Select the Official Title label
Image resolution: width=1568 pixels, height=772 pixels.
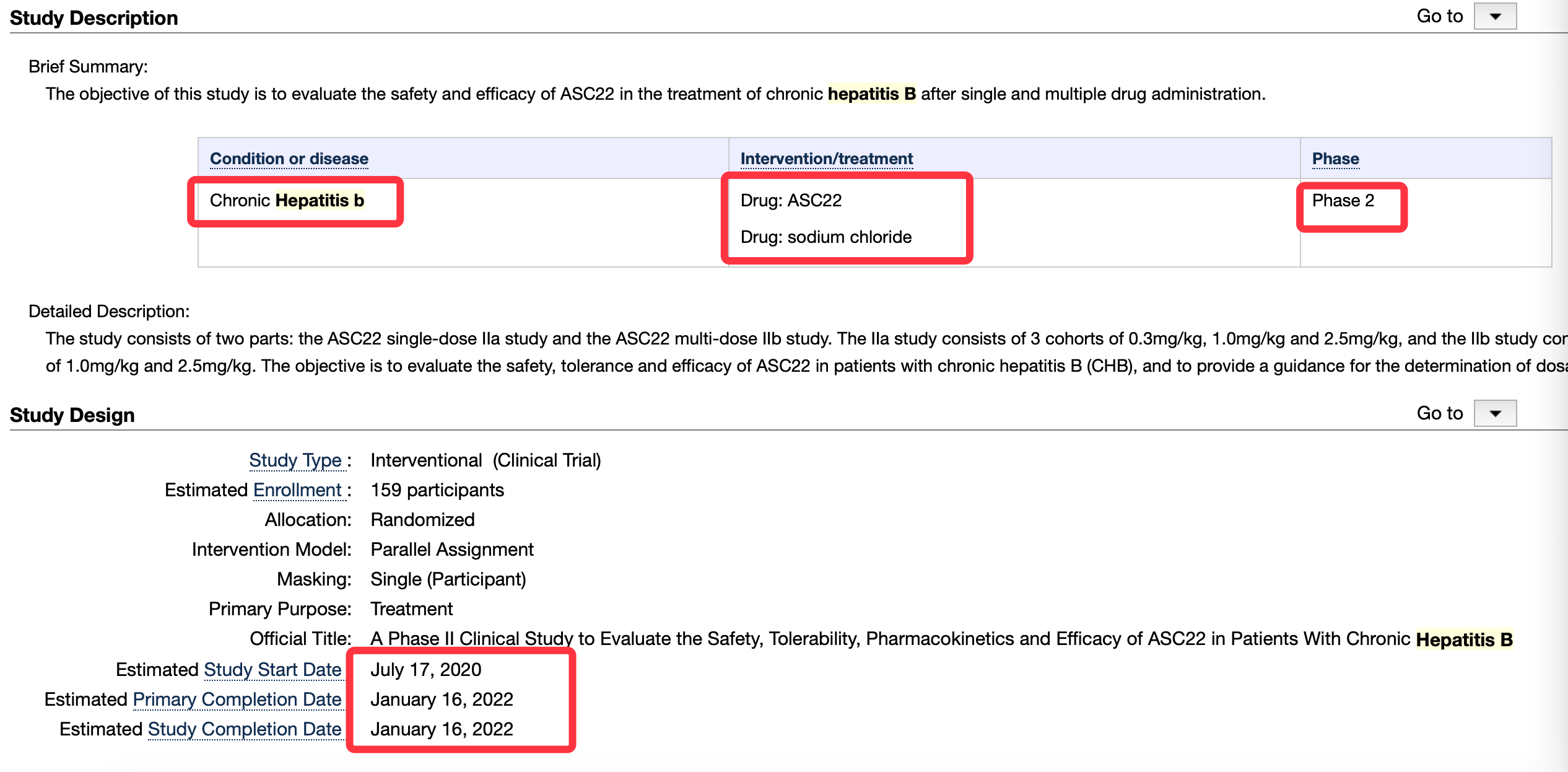coord(300,639)
